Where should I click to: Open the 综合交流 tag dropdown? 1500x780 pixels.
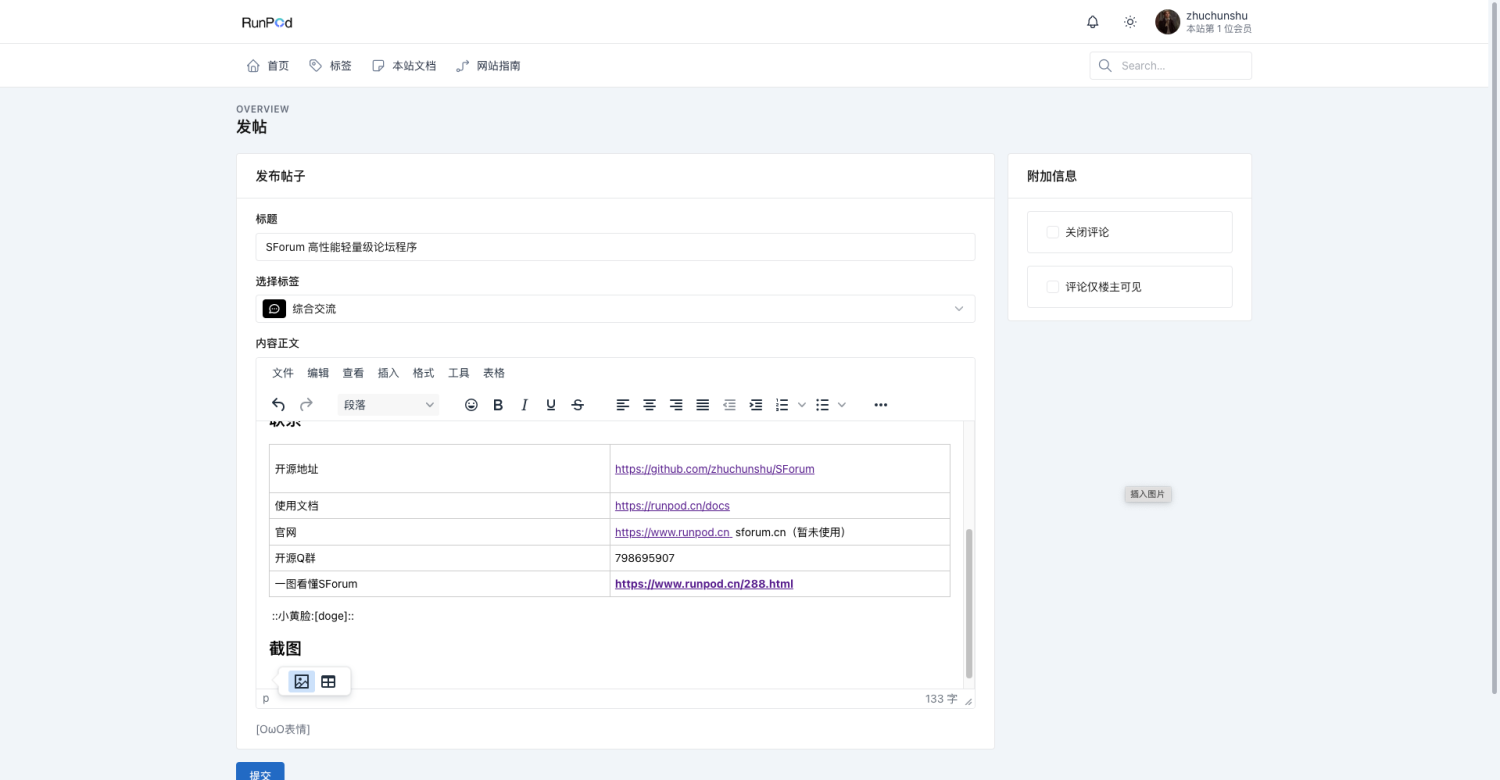coord(615,309)
